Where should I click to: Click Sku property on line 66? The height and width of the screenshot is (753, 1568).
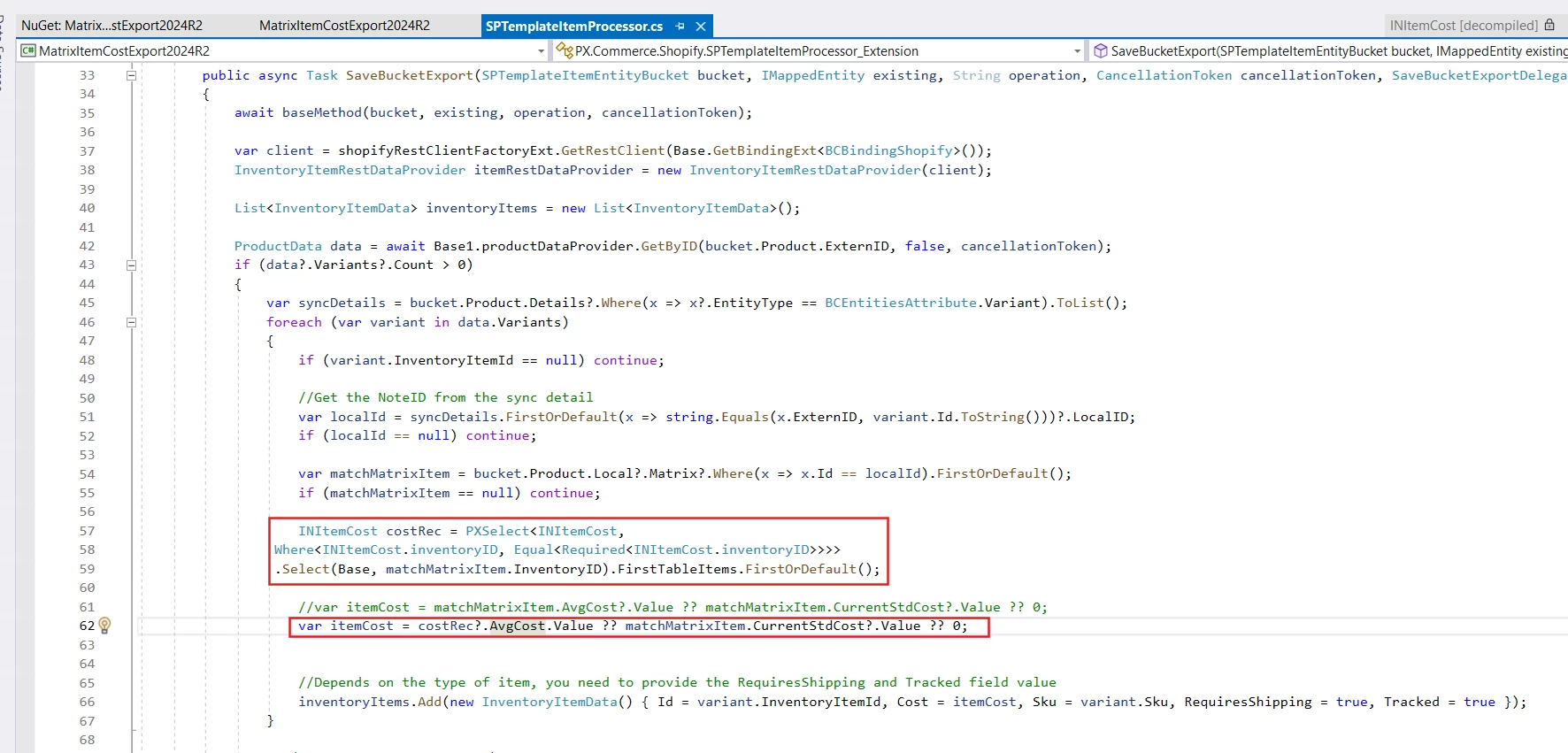point(1044,702)
